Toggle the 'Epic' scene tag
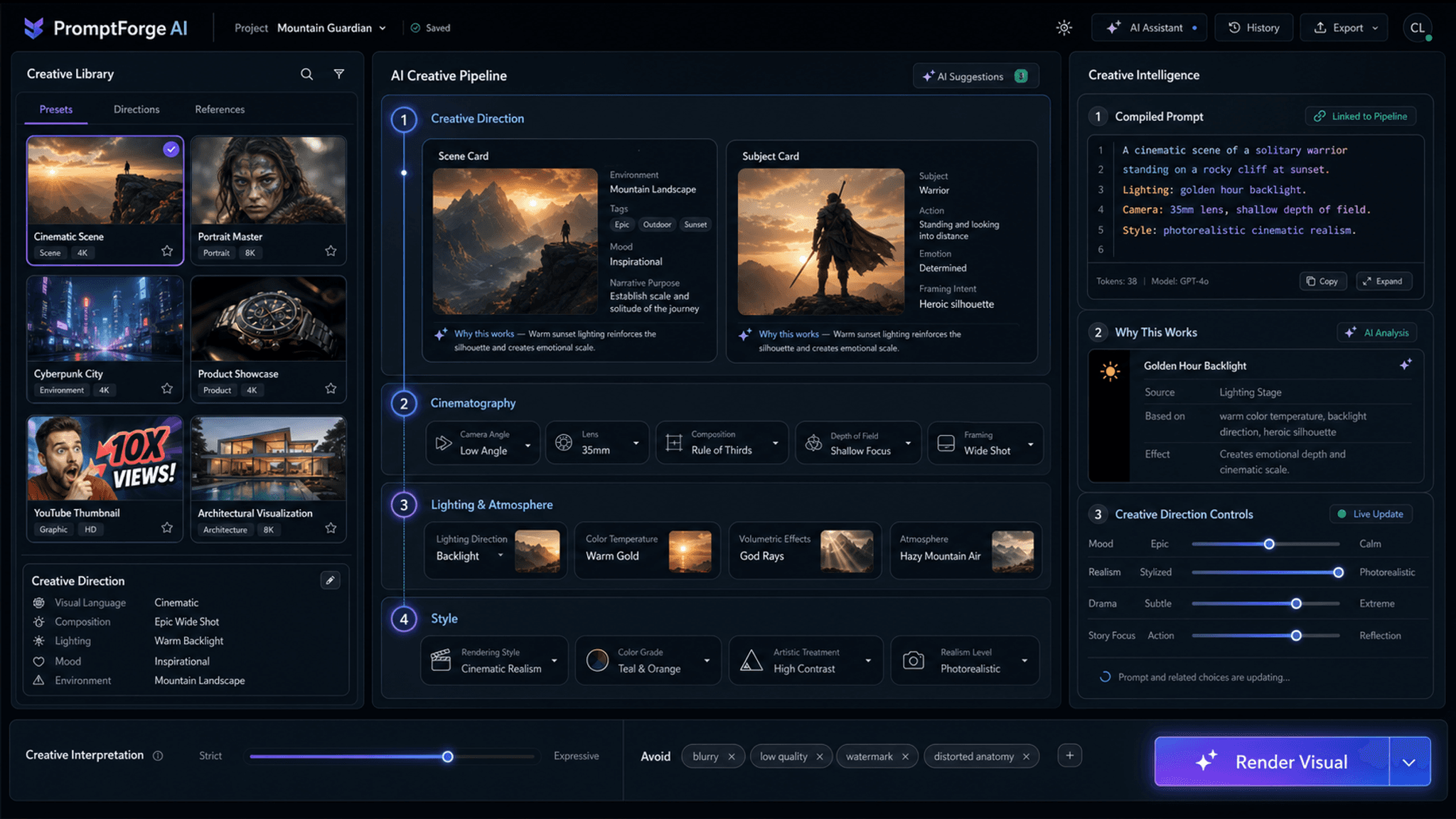This screenshot has height=819, width=1456. click(x=622, y=225)
